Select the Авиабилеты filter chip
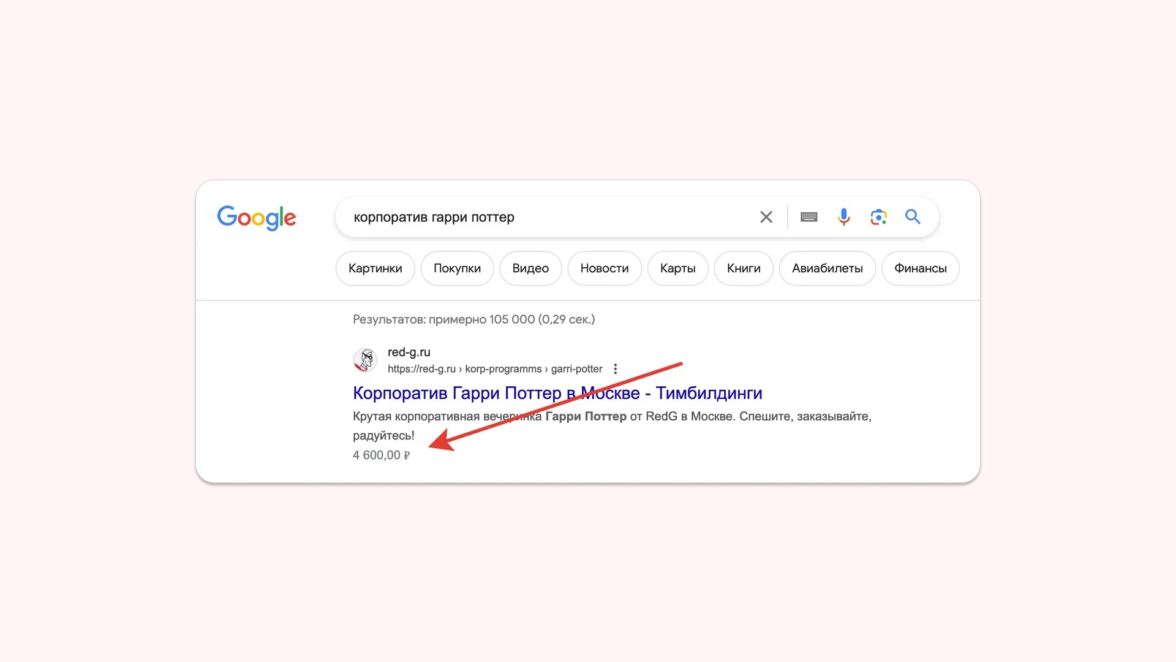 [827, 268]
